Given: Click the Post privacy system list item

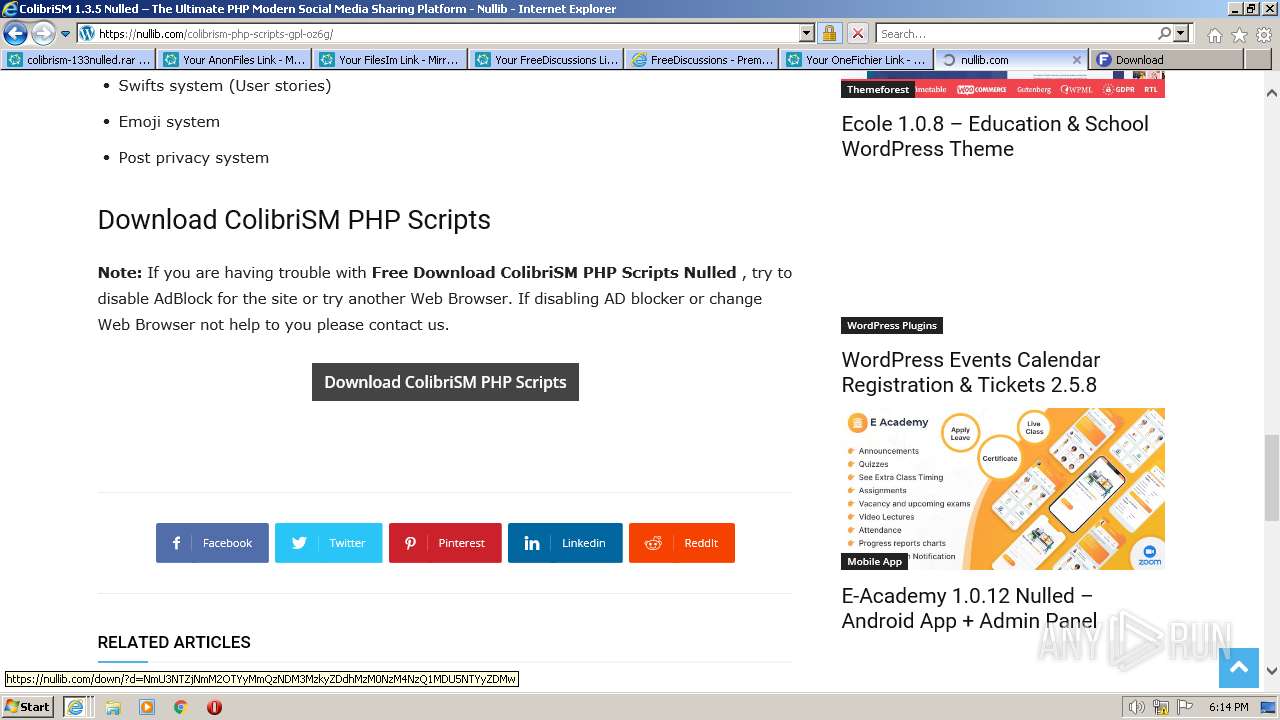Looking at the screenshot, I should pos(193,157).
